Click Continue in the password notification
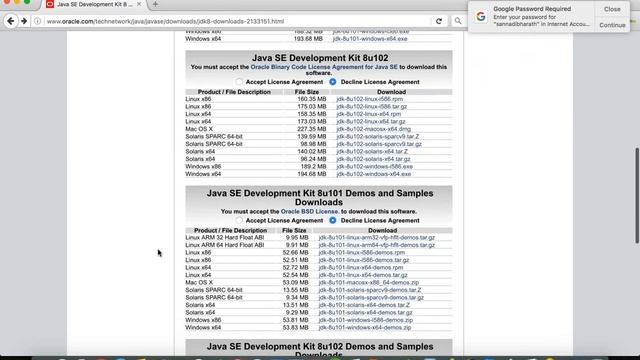640x360 pixels. tap(612, 25)
